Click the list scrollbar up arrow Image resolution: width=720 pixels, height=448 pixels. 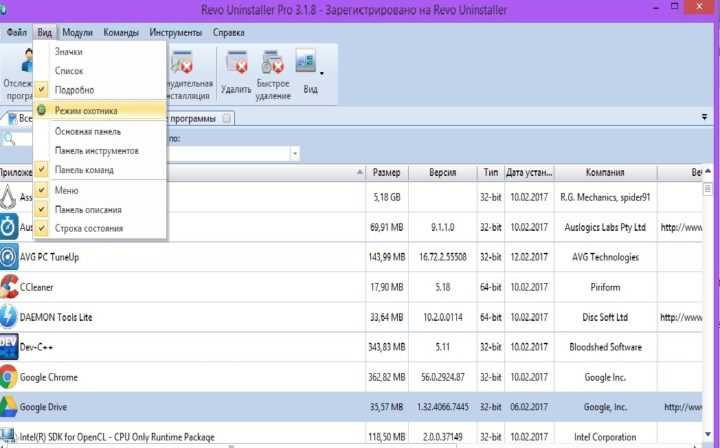(x=708, y=171)
